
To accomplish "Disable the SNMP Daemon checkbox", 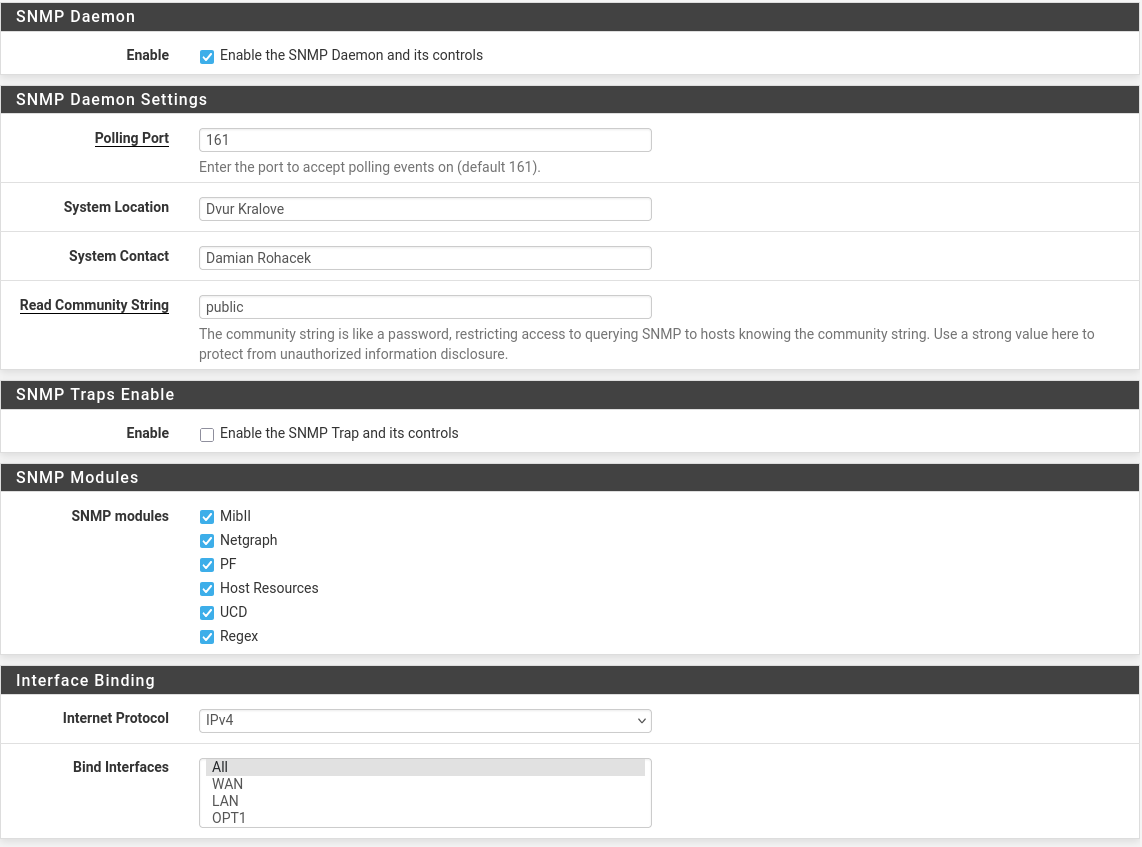I will 207,57.
